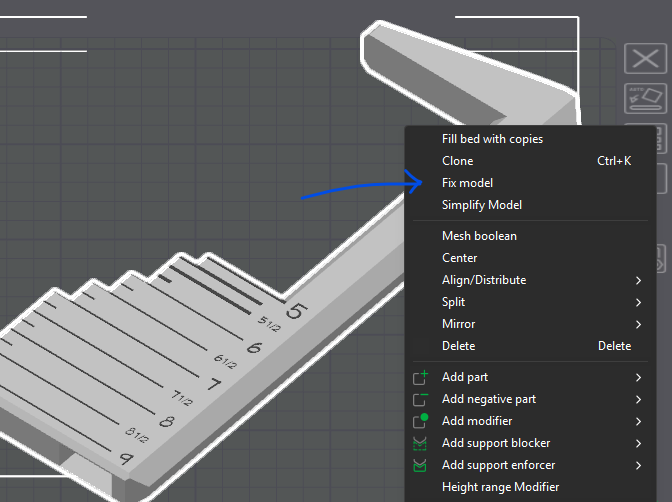Click the auto orient toolbar icon
The height and width of the screenshot is (502, 672).
(645, 99)
